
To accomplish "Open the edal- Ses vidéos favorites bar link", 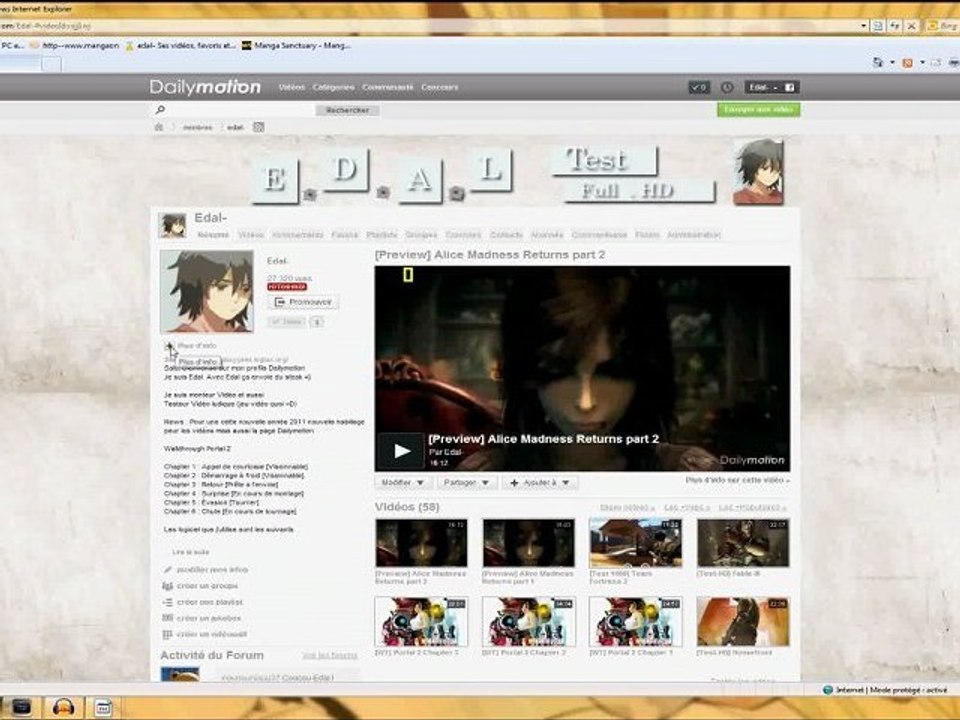I will 180,46.
